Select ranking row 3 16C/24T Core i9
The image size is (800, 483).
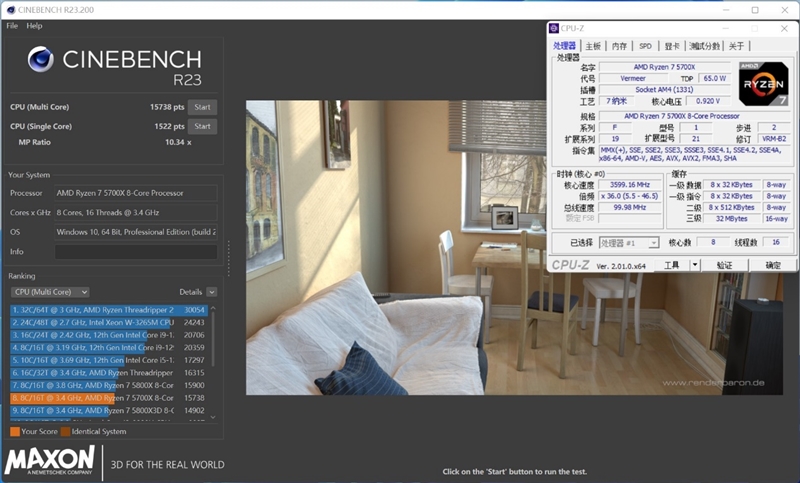pos(109,335)
